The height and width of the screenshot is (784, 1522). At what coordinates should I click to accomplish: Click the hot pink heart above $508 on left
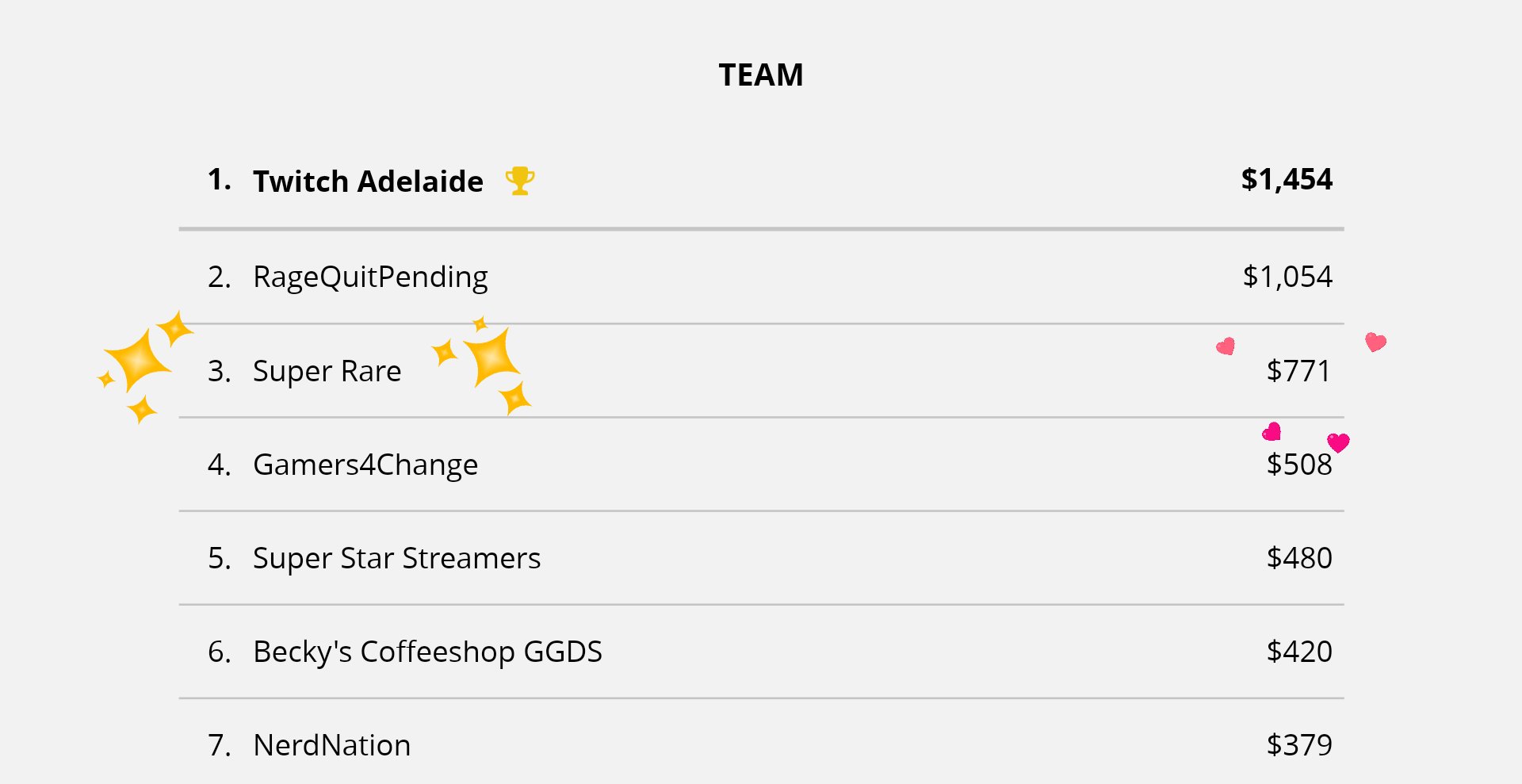1272,431
